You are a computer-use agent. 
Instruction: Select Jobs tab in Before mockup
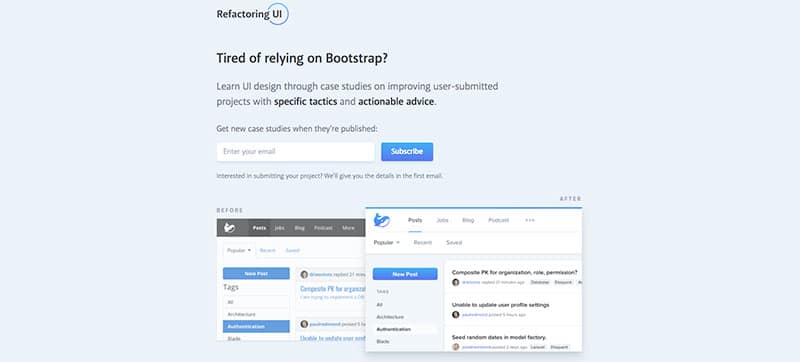pos(279,228)
